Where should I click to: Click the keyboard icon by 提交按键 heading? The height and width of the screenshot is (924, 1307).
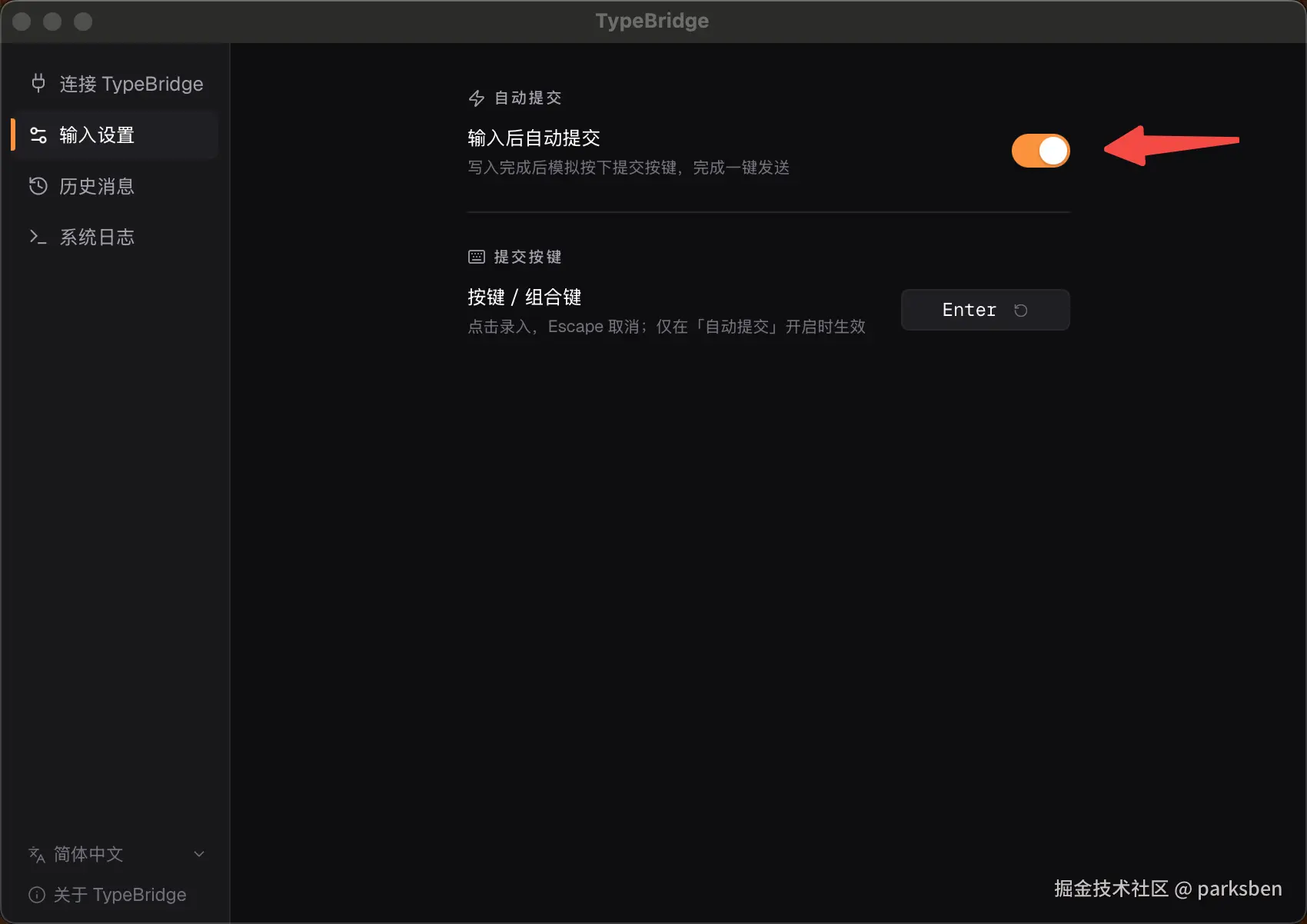477,257
